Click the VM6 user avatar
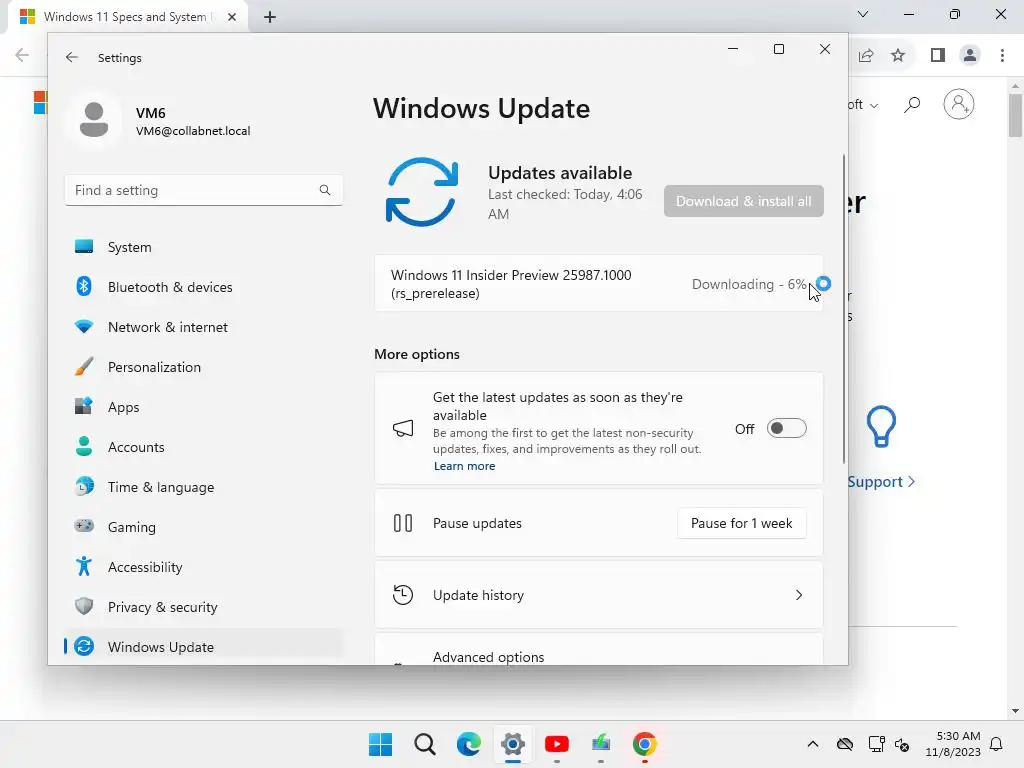Screen dimensions: 1024x768 click(94, 120)
